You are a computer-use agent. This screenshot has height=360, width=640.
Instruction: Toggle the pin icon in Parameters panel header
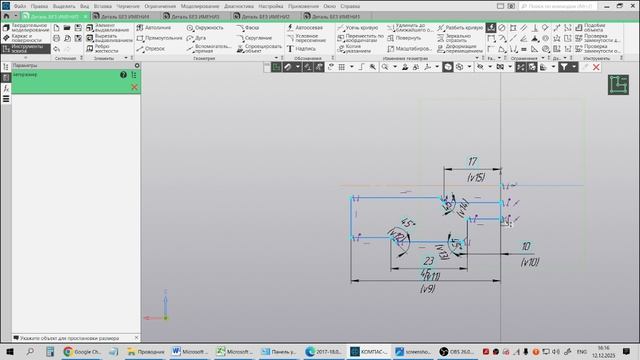click(137, 65)
